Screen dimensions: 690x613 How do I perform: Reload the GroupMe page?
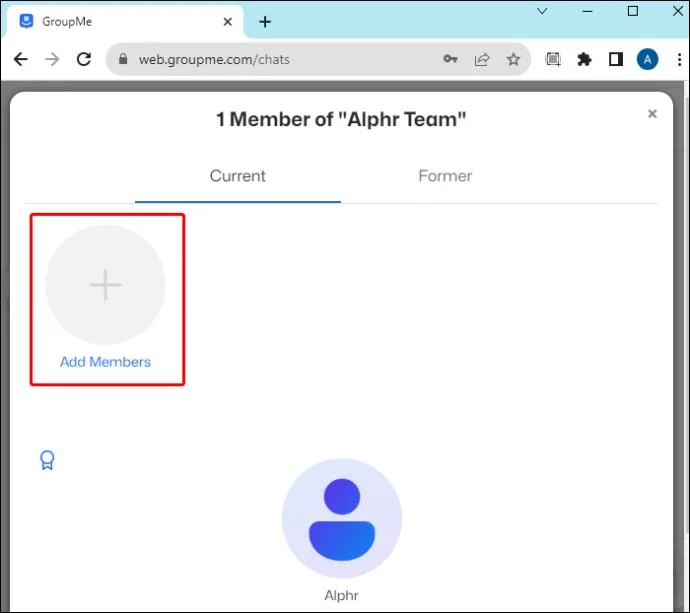click(84, 59)
